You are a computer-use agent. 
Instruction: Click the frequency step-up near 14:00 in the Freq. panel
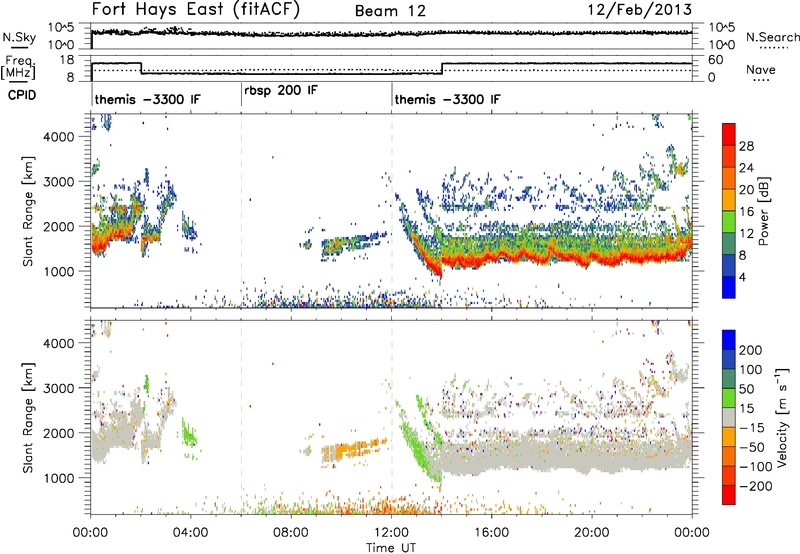coord(442,68)
